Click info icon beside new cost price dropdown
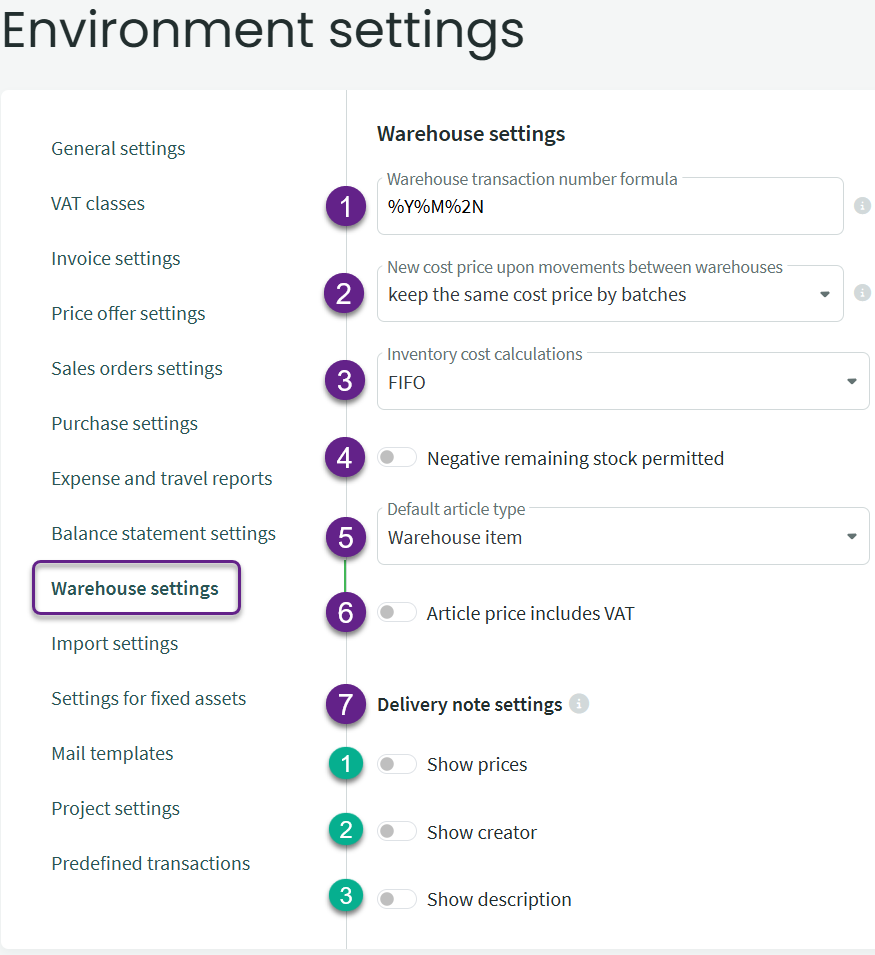Viewport: 875px width, 955px height. (x=862, y=293)
